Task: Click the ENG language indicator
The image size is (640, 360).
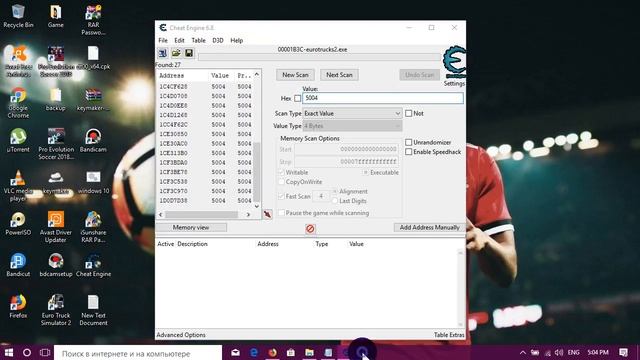Action: [x=573, y=352]
